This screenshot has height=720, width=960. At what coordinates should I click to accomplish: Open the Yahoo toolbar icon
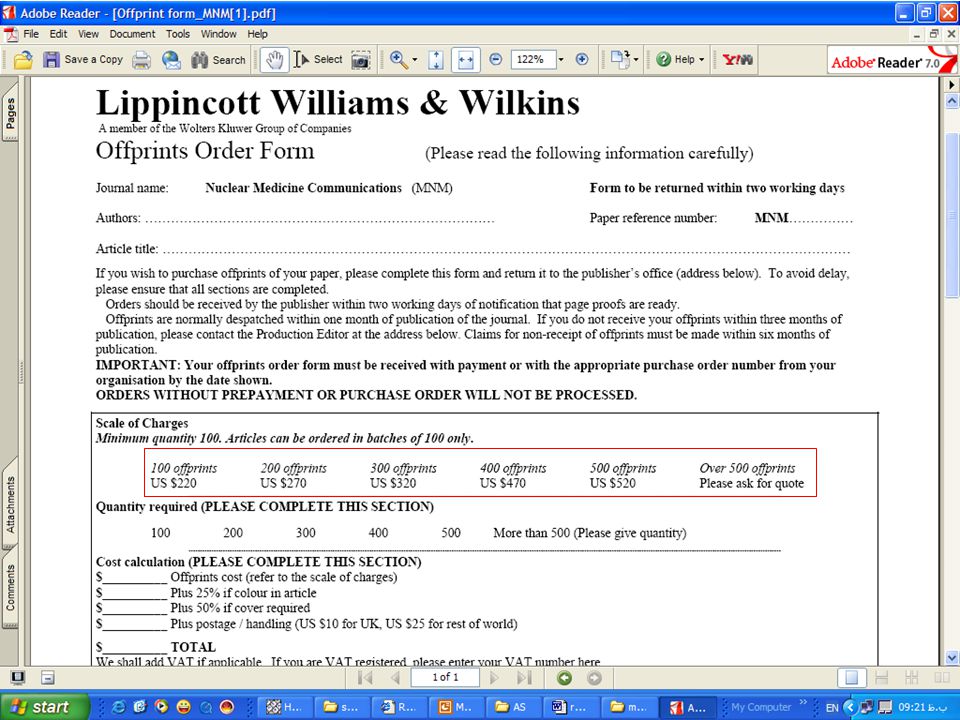[737, 59]
